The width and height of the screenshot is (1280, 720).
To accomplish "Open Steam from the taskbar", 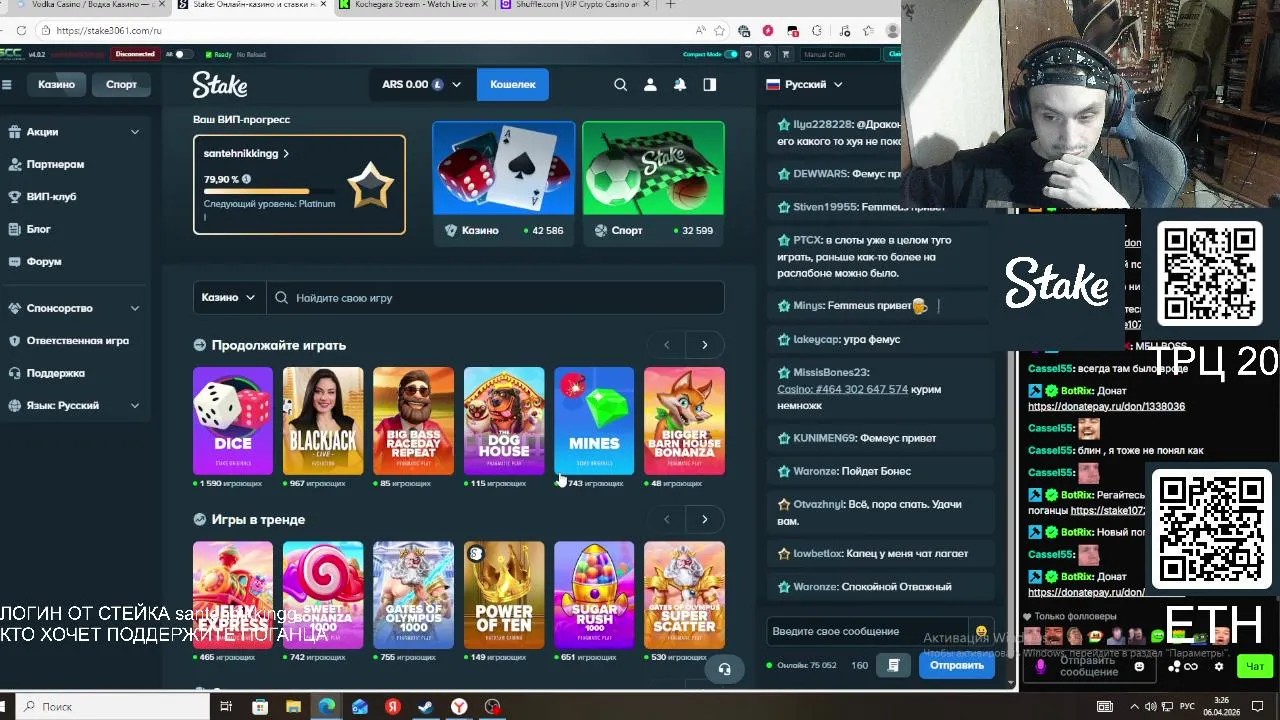I will pos(426,707).
